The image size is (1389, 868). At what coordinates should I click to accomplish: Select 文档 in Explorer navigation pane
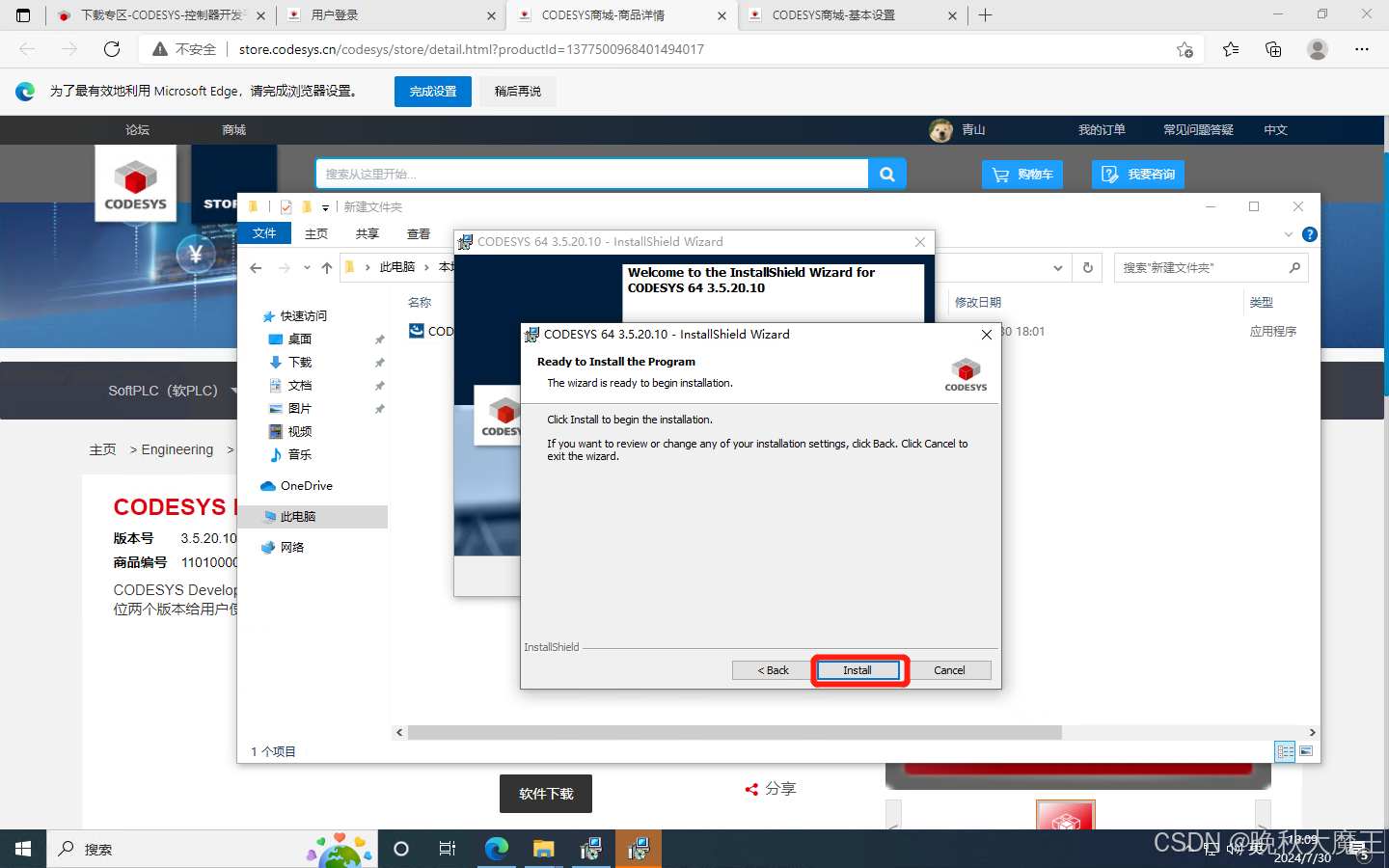coord(299,386)
